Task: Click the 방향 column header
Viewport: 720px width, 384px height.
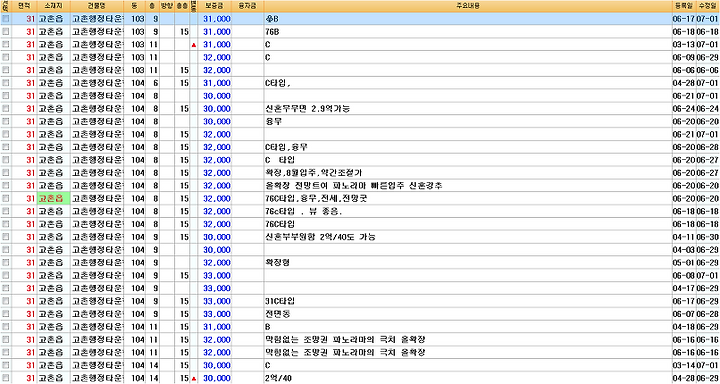Action: click(167, 6)
